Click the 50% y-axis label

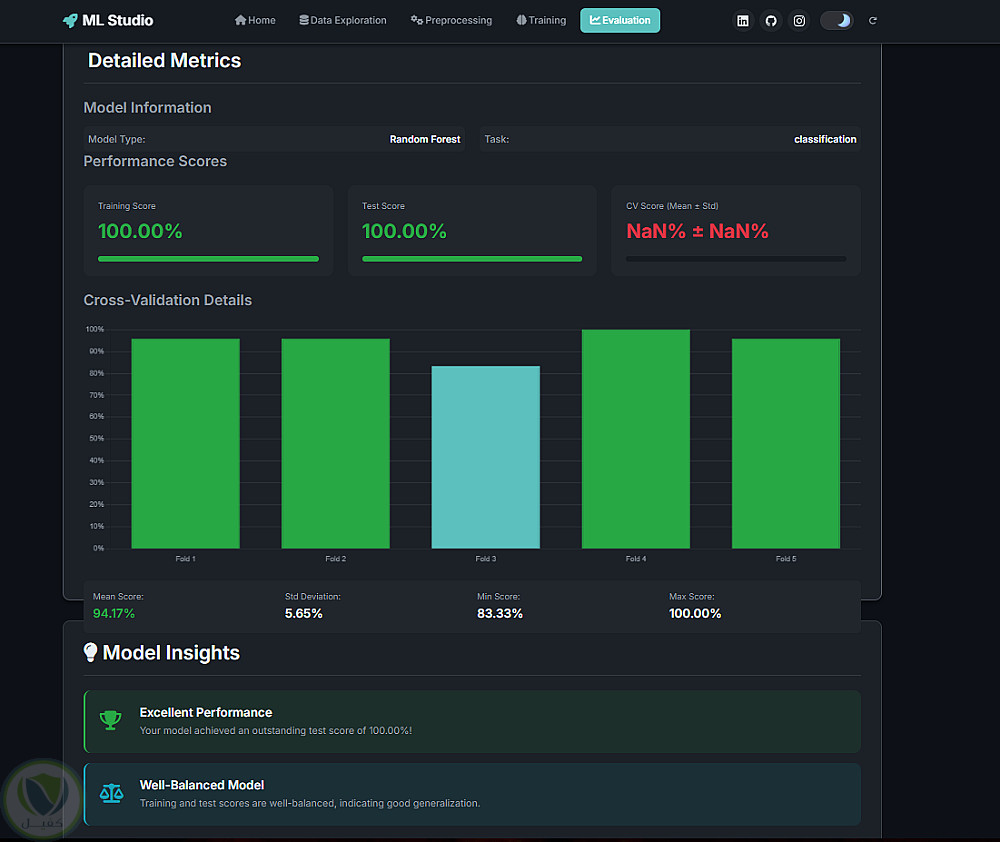pyautogui.click(x=96, y=438)
